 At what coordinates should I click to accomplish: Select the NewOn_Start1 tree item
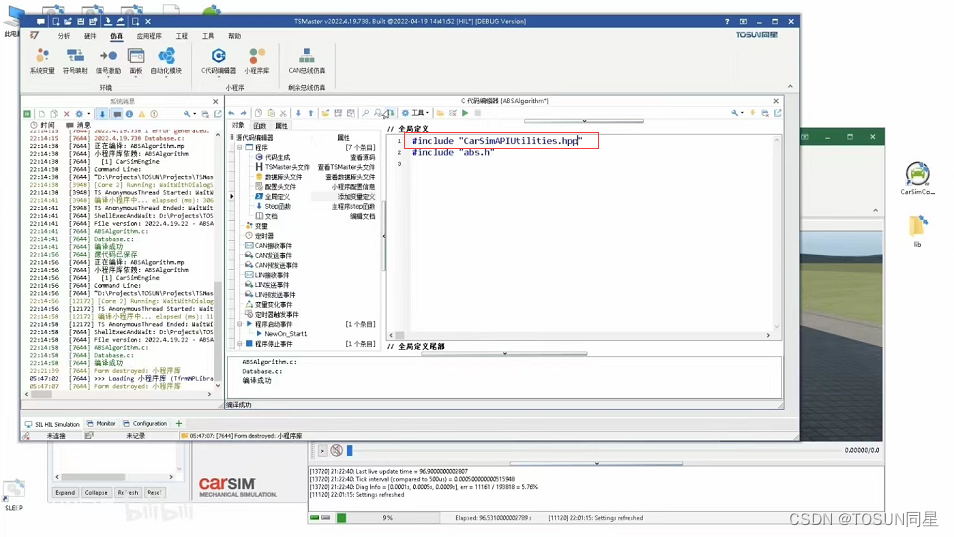(x=285, y=334)
